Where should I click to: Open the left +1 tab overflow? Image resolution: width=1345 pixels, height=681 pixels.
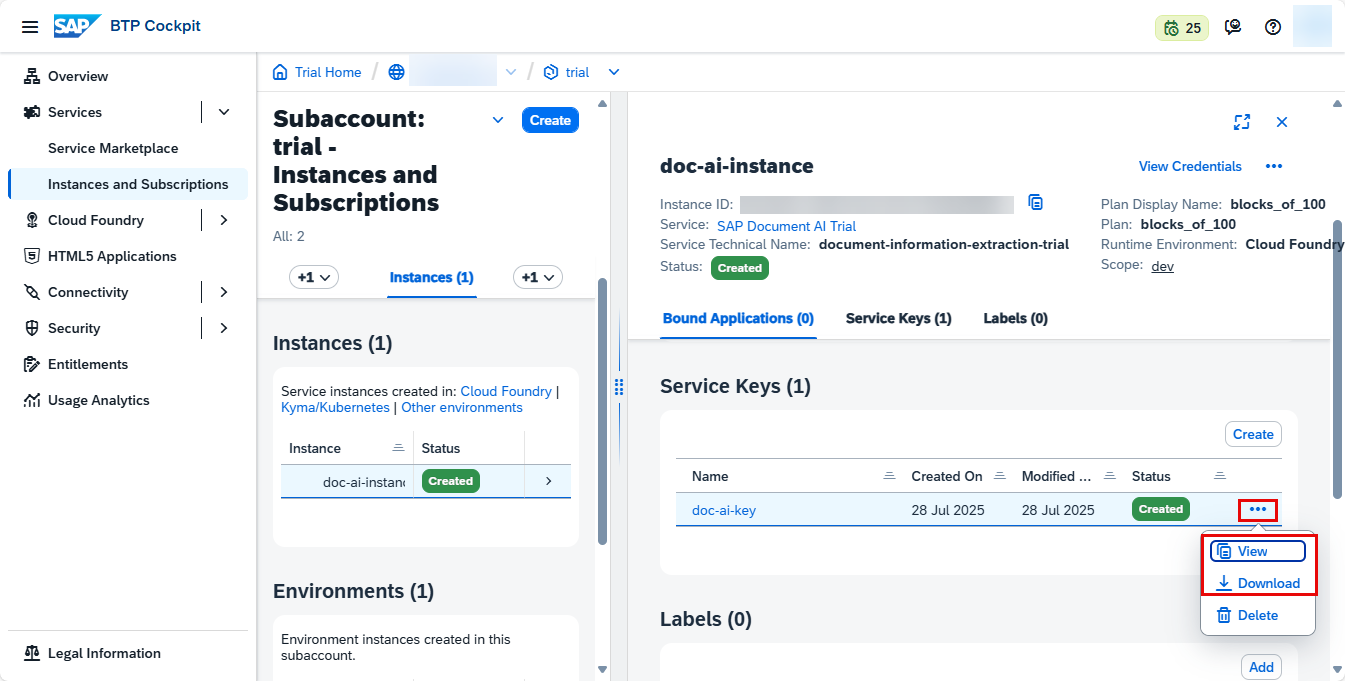coord(314,277)
